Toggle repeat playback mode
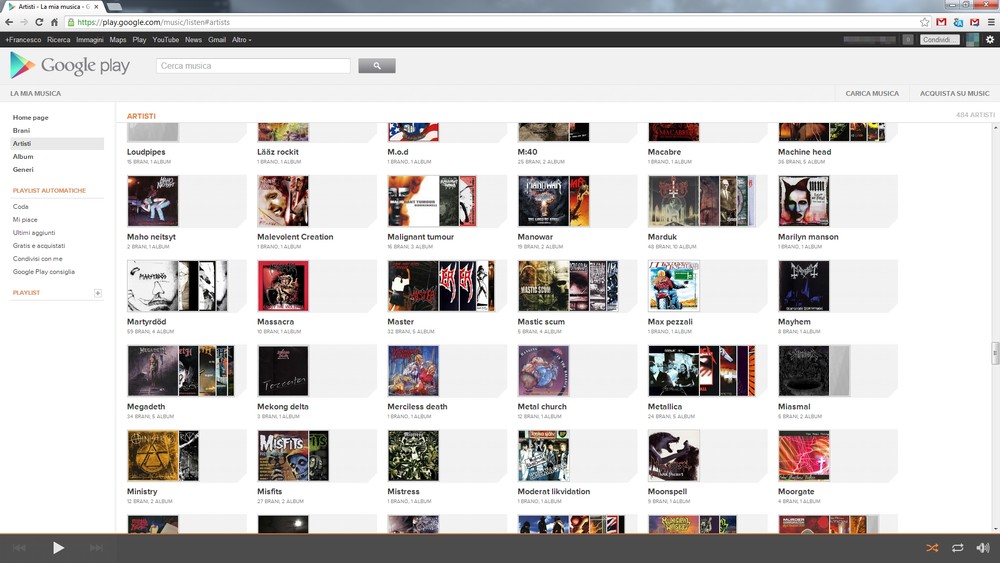 pos(958,548)
